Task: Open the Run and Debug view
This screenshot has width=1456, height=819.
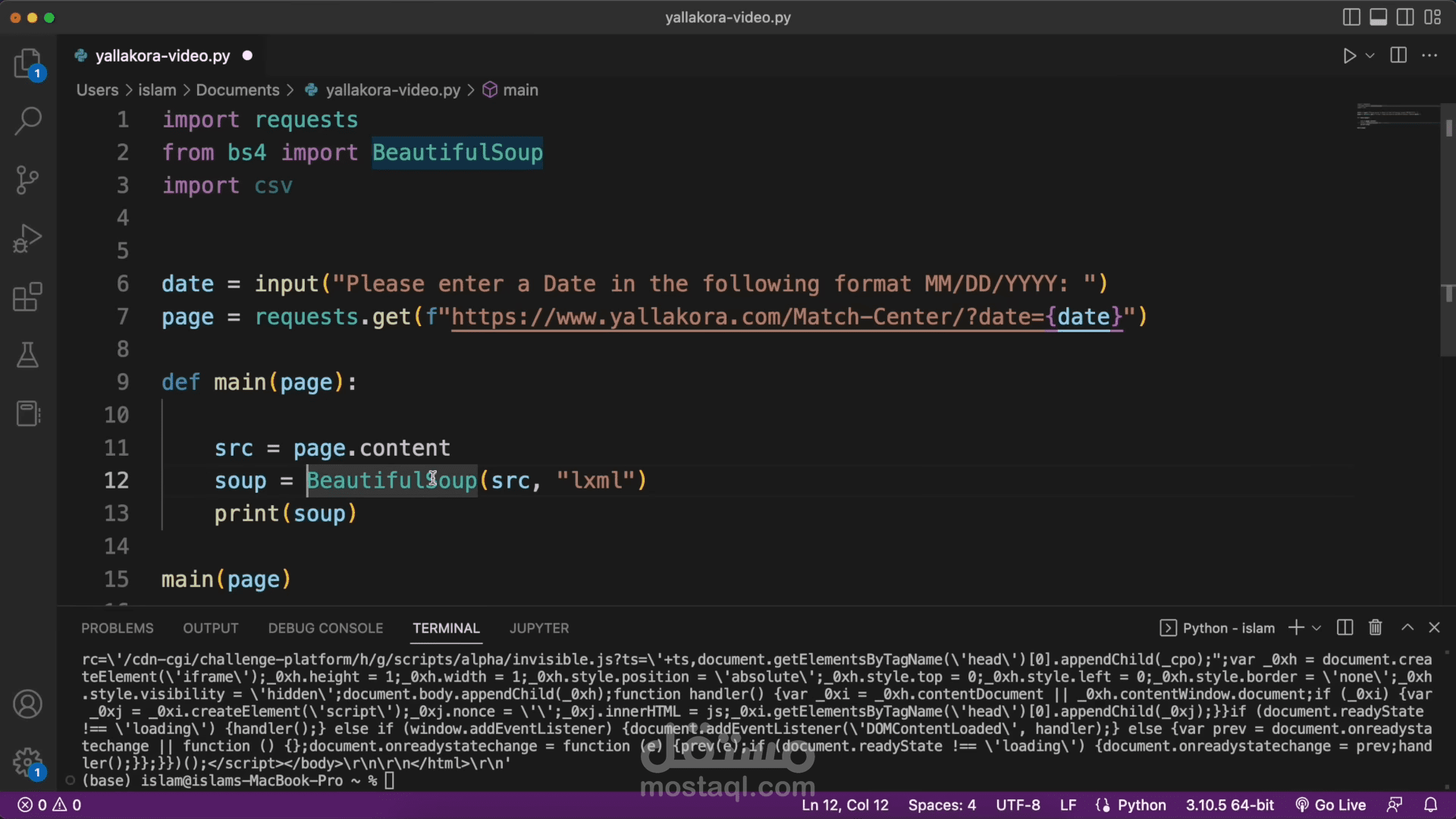Action: 27,238
